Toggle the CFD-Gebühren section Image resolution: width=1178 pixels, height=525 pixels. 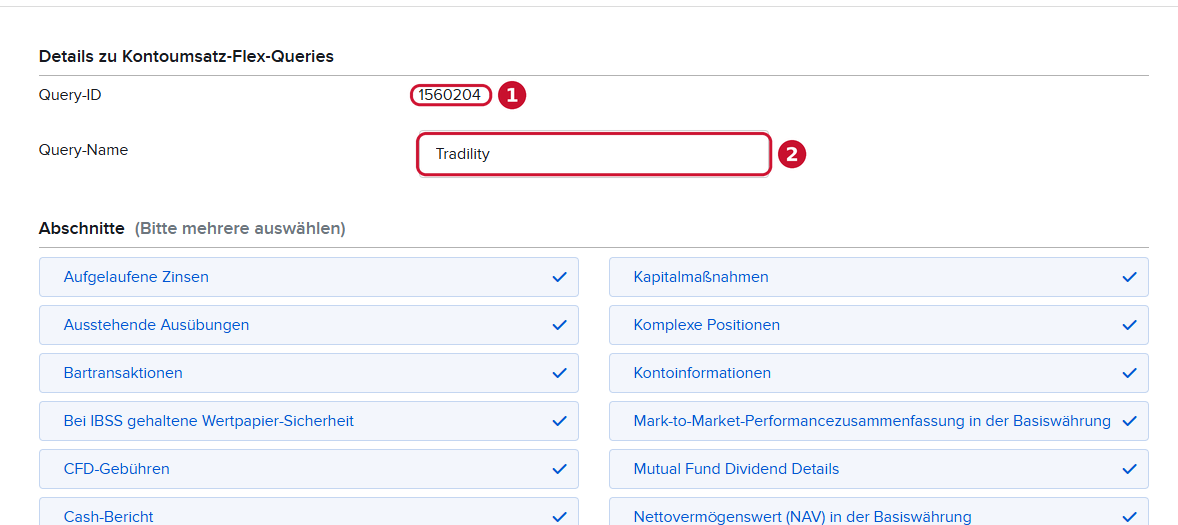[309, 469]
